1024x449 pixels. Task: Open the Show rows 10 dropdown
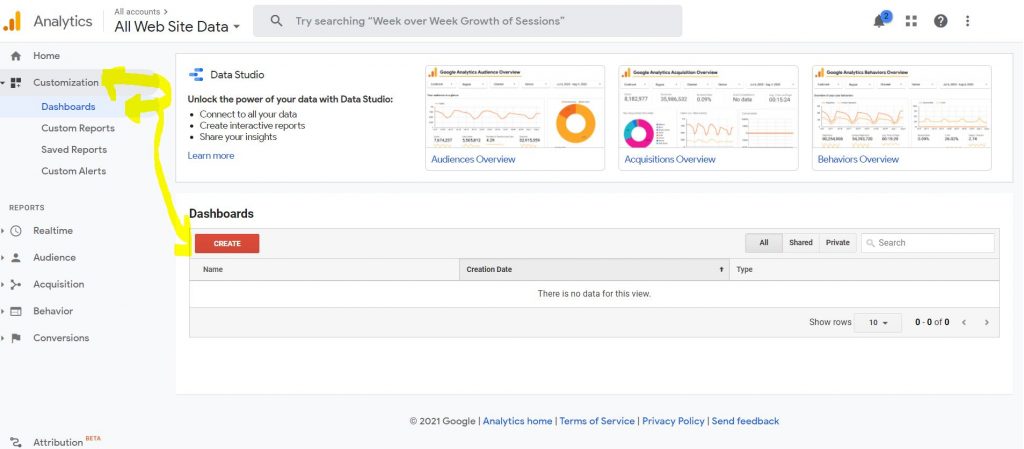[878, 322]
